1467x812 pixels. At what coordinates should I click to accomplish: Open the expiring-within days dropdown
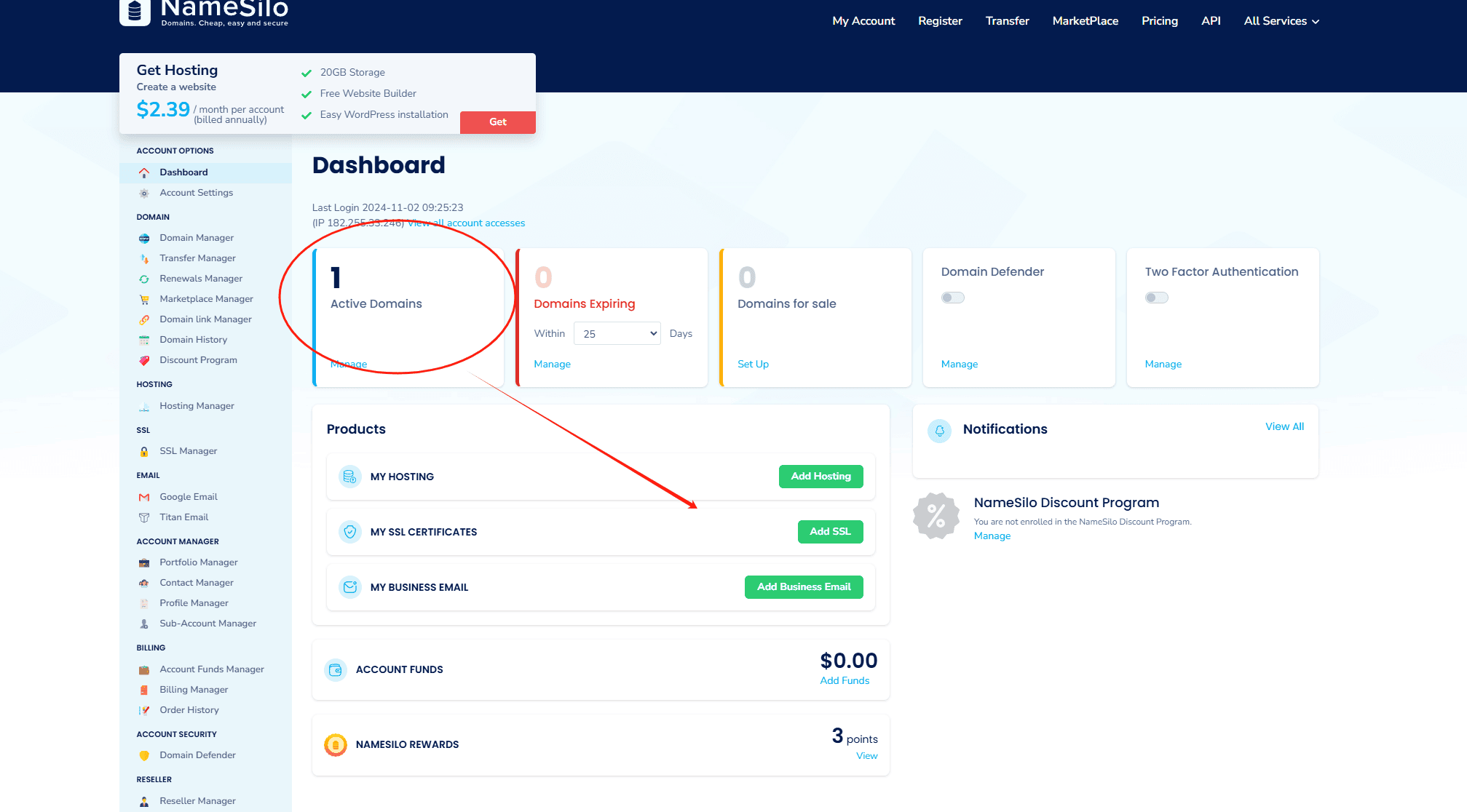coord(617,333)
